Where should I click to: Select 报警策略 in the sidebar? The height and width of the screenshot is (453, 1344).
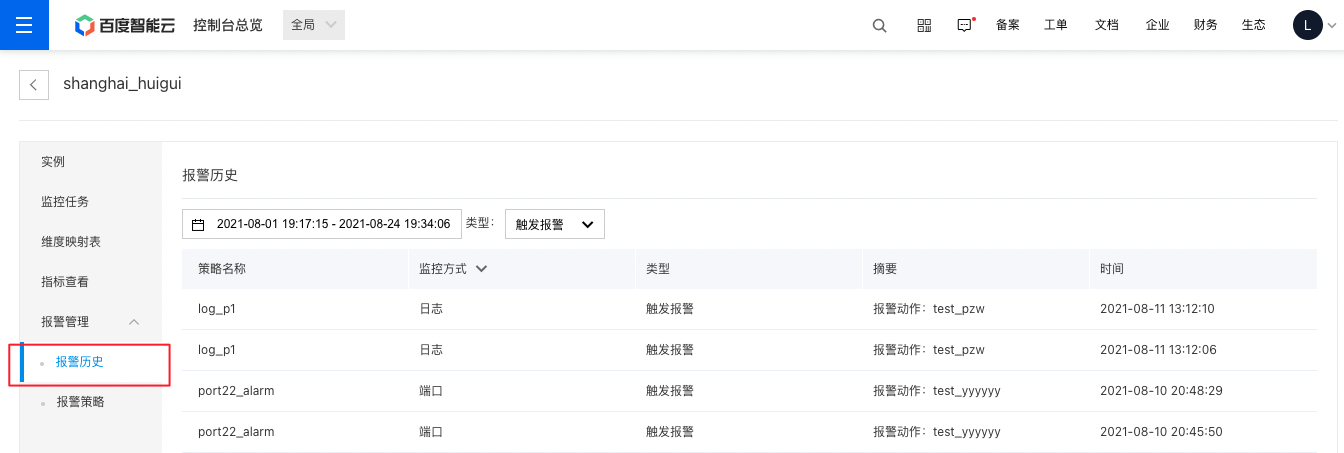tap(81, 402)
